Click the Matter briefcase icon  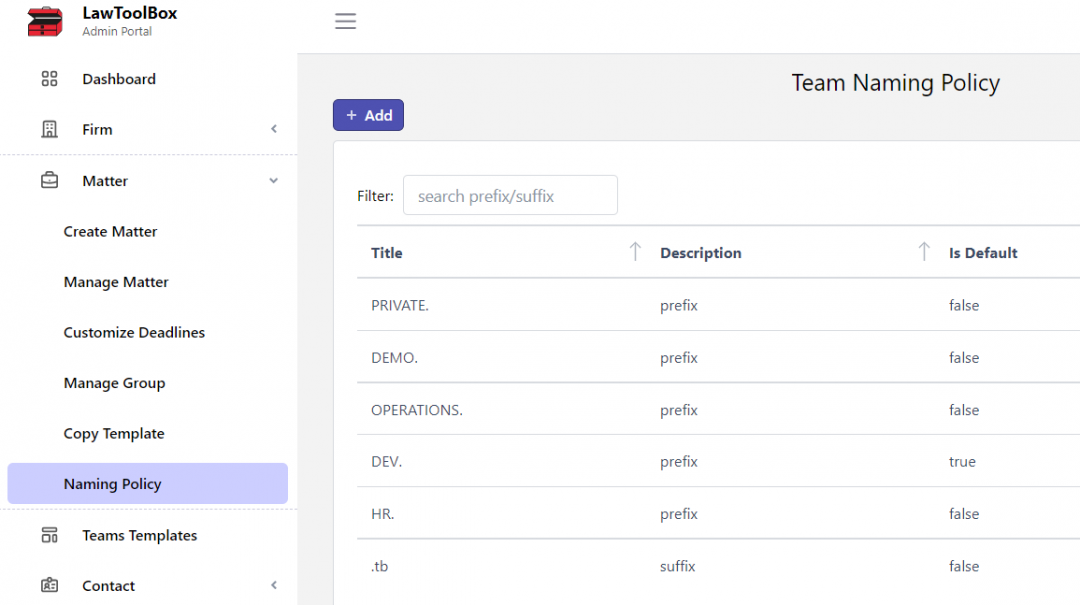pos(49,180)
